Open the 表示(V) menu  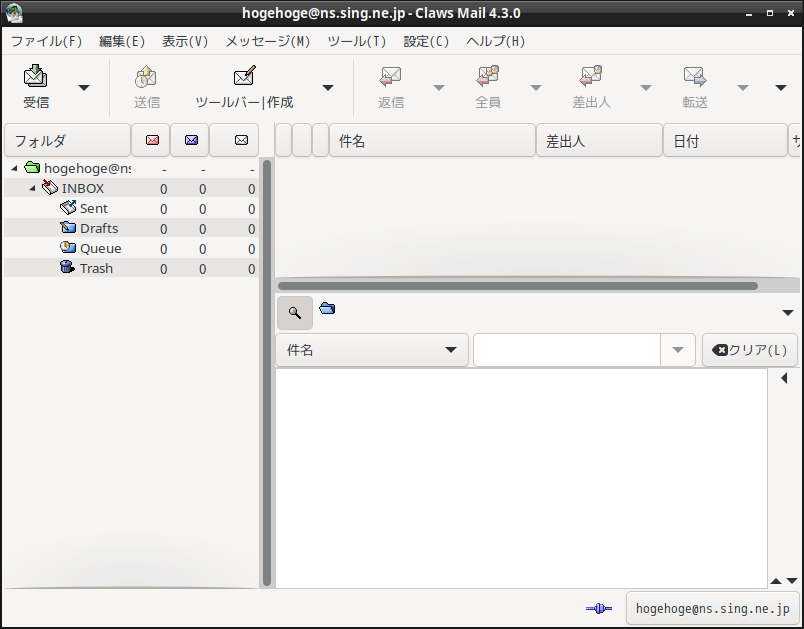[x=185, y=42]
